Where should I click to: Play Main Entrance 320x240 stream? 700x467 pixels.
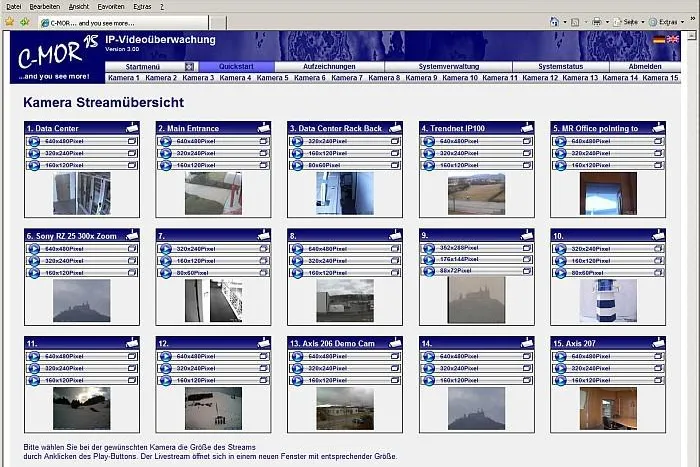click(x=166, y=154)
